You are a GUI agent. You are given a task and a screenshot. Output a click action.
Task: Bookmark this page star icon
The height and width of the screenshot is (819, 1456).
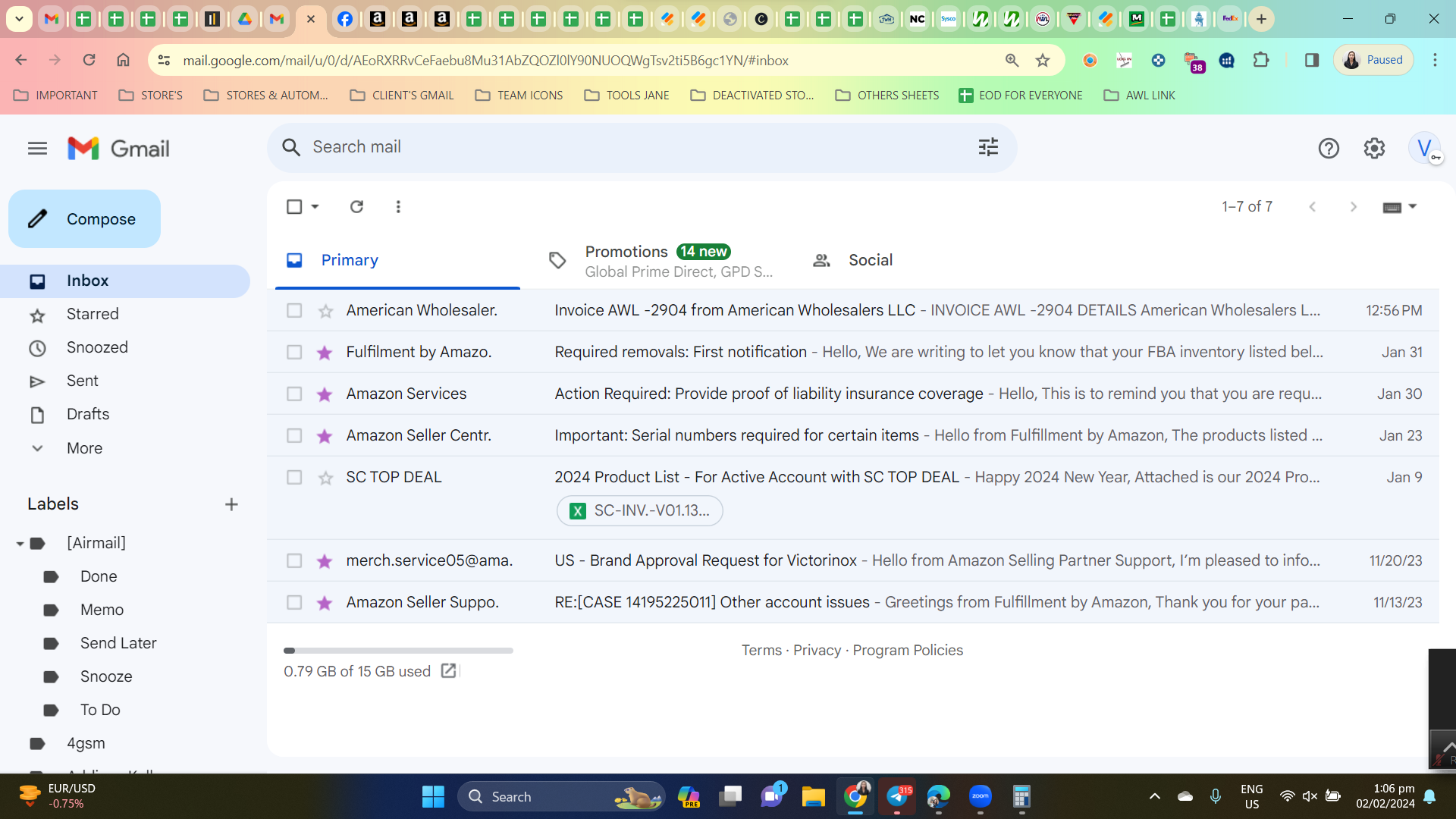click(x=1043, y=61)
